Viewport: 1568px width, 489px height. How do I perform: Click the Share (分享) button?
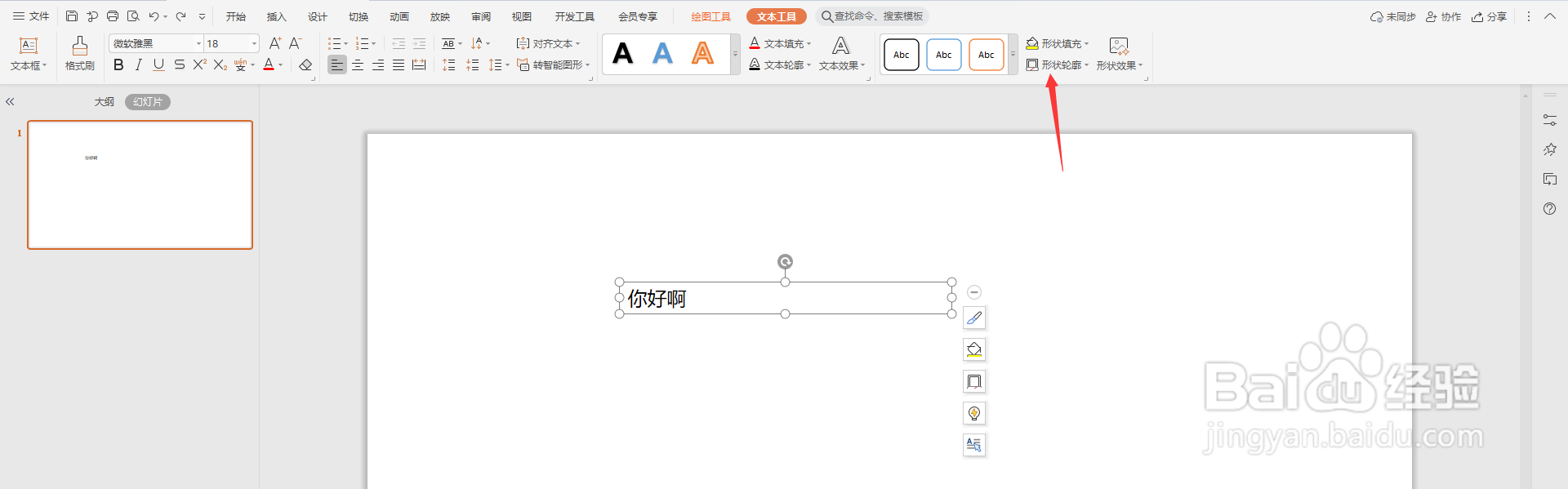point(1489,16)
